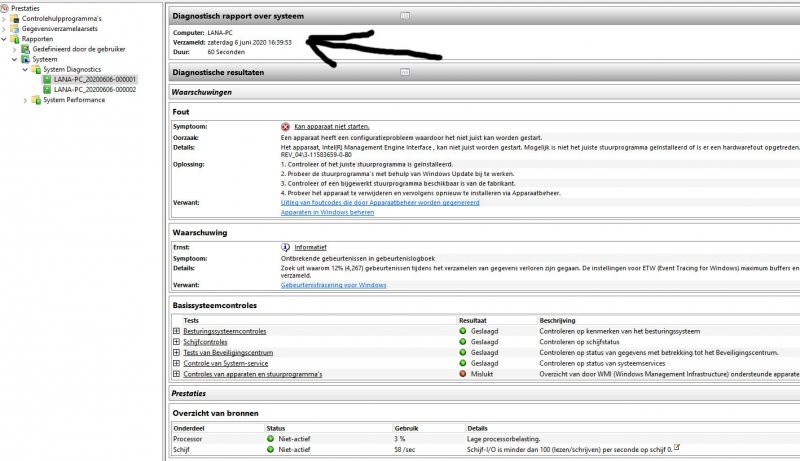Click the Prestaties root icon
The image size is (800, 461).
click(5, 7)
